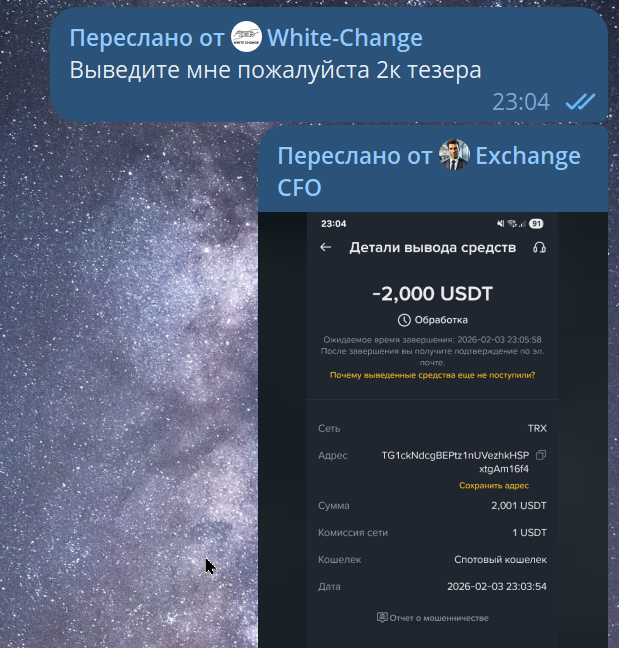Open the forwarded withdrawal screenshot image
Image resolution: width=619 pixels, height=648 pixels.
tap(433, 430)
